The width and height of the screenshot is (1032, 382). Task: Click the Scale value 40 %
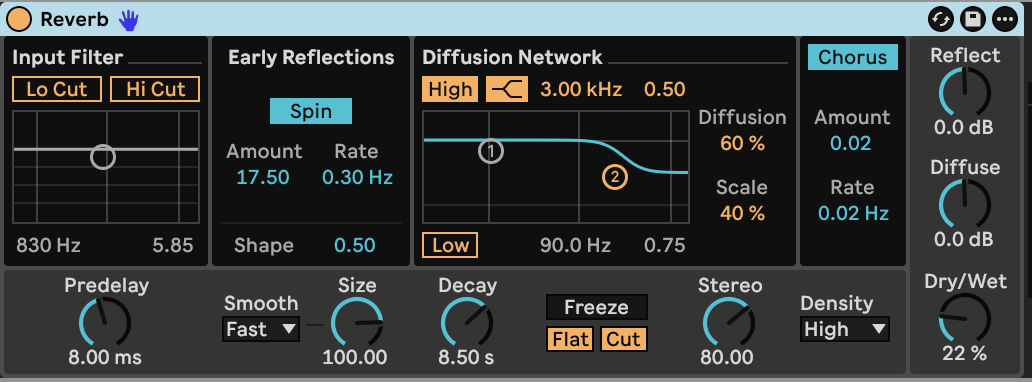[x=742, y=213]
